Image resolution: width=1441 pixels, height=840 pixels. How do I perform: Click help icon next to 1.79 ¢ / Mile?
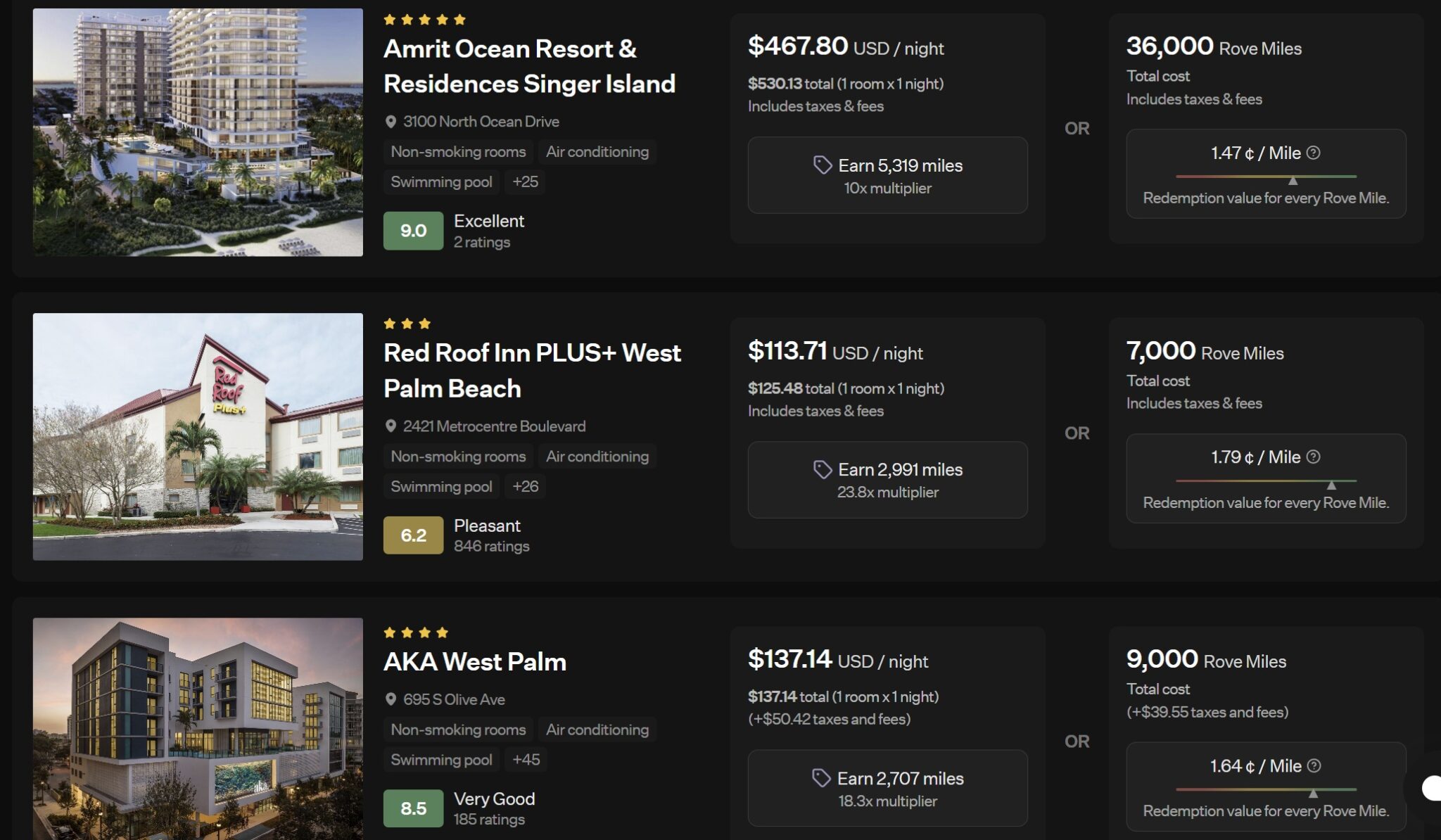point(1313,457)
